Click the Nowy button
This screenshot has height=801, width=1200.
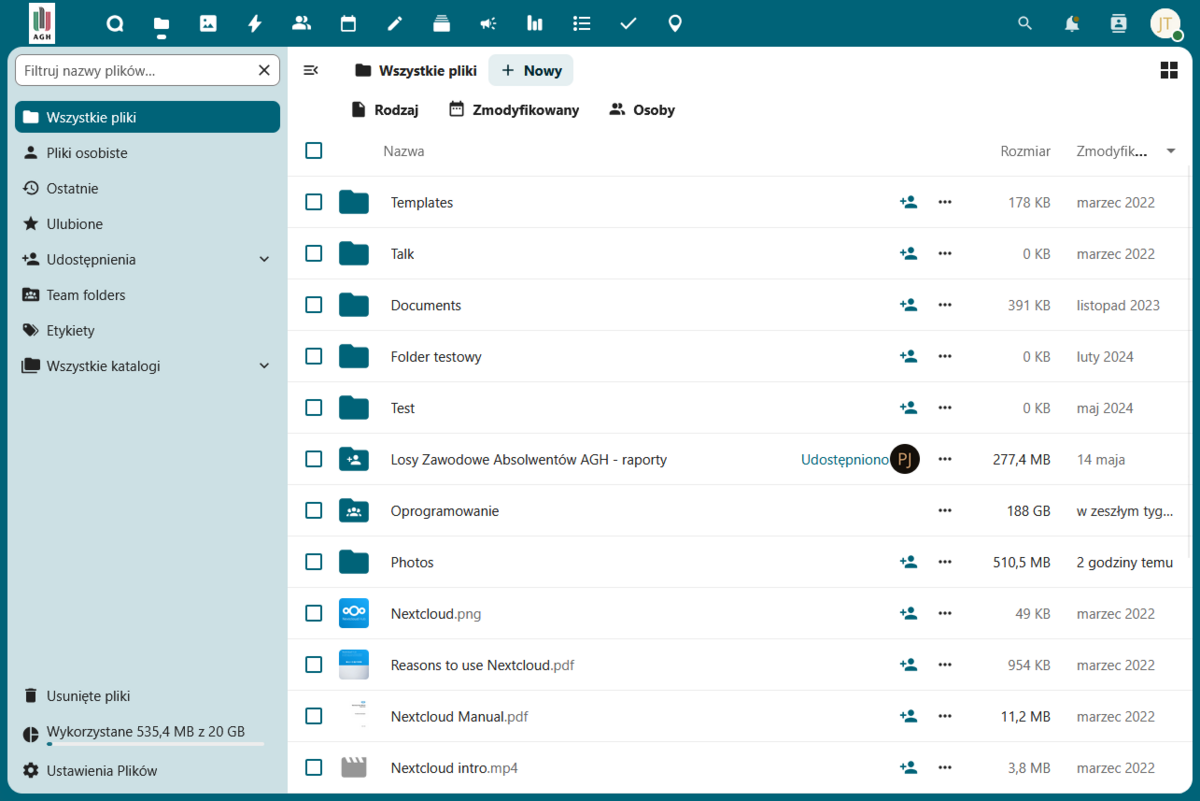(531, 70)
